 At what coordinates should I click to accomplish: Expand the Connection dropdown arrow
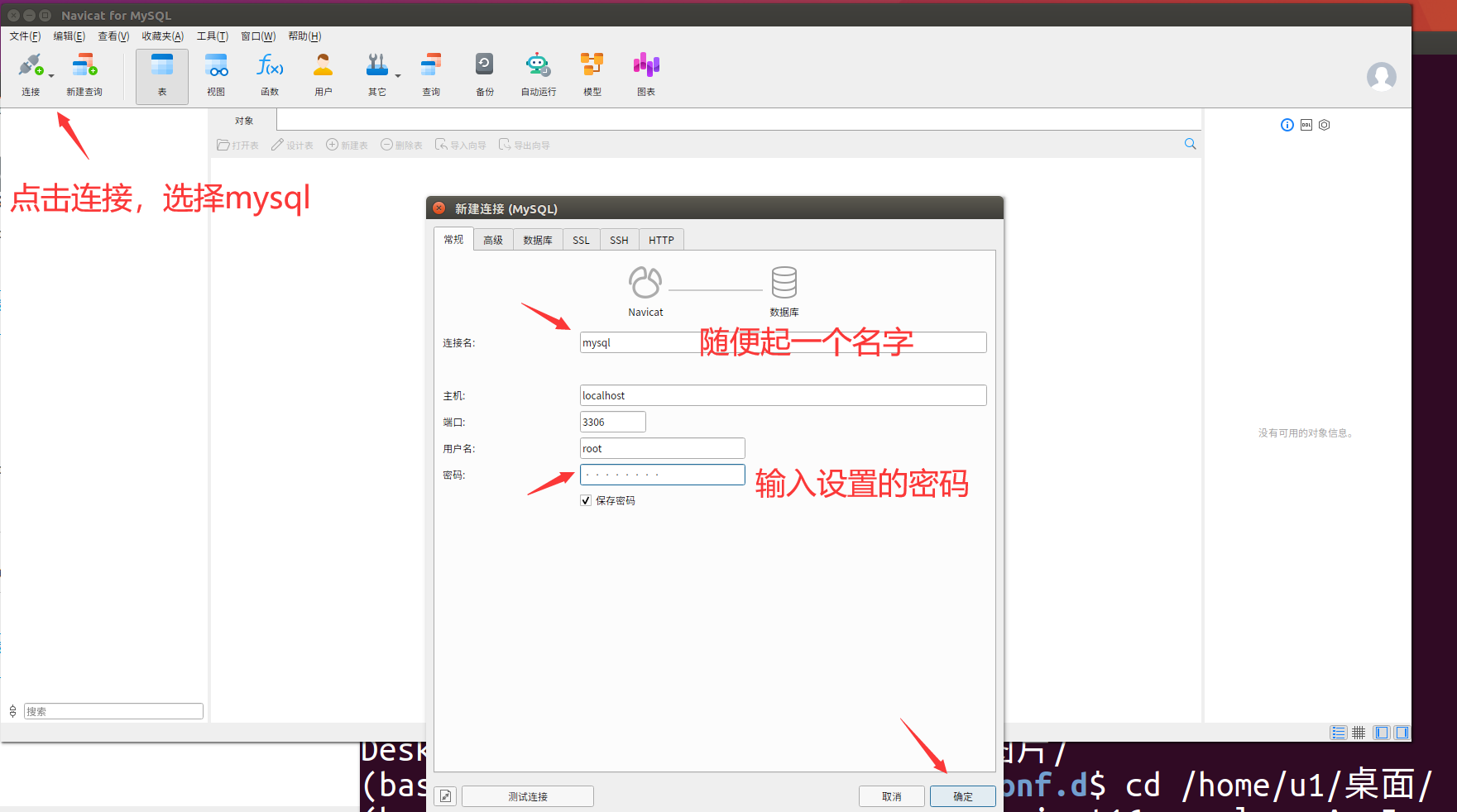pyautogui.click(x=51, y=76)
